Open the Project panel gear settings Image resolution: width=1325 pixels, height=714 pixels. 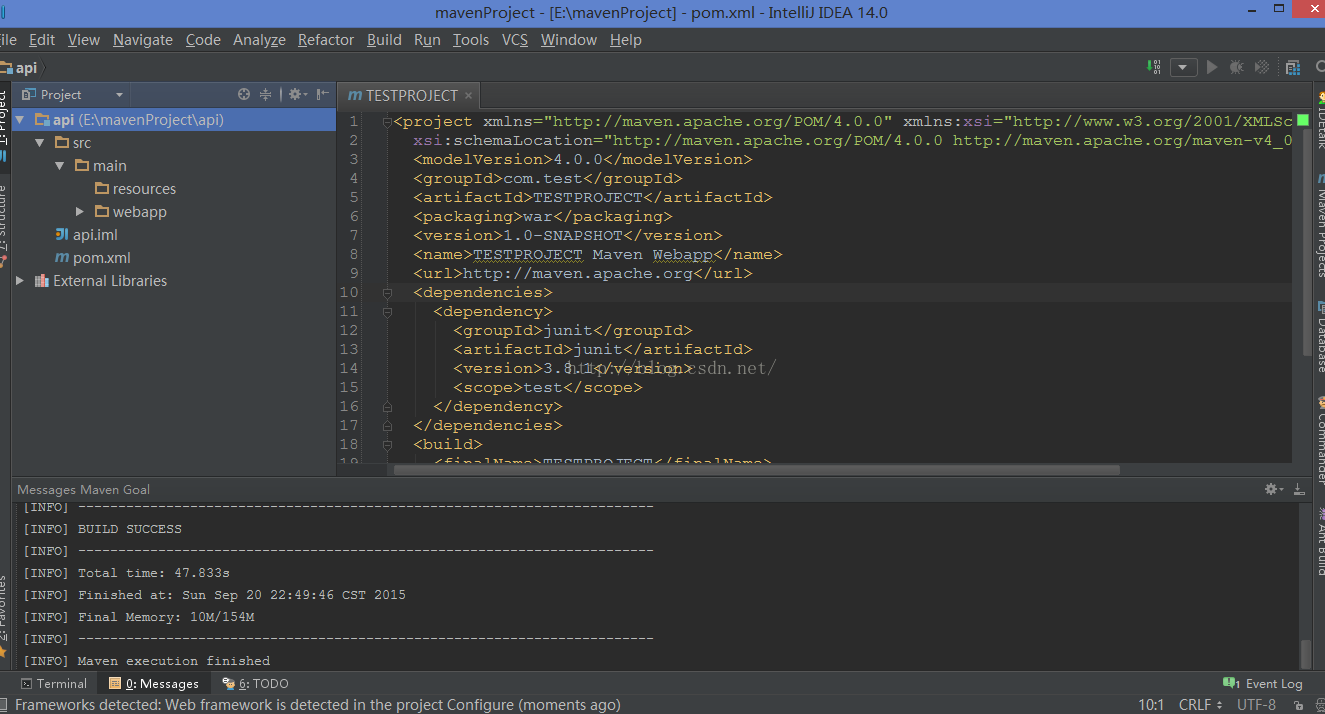pos(297,94)
